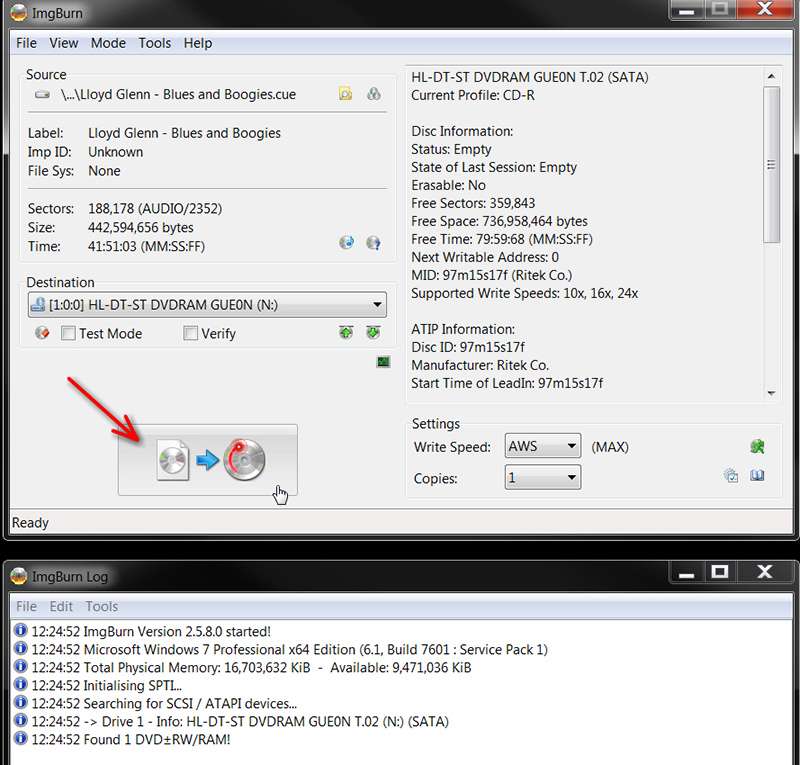Open the Tools menu in ImgBurn
The height and width of the screenshot is (765, 800).
pyautogui.click(x=155, y=43)
